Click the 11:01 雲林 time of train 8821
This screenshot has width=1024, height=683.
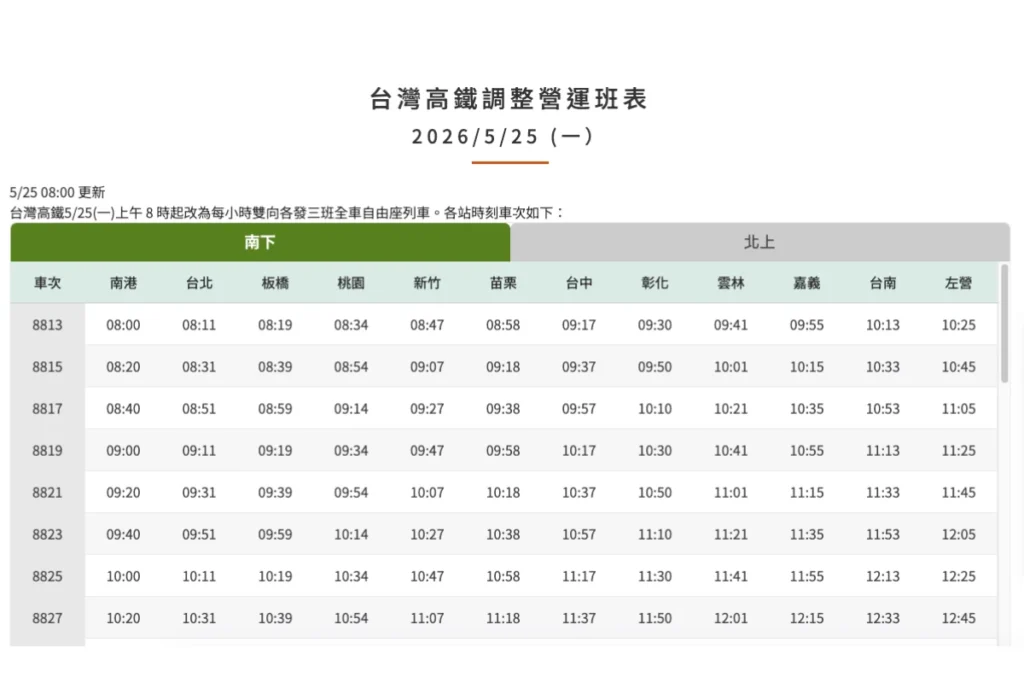point(731,492)
